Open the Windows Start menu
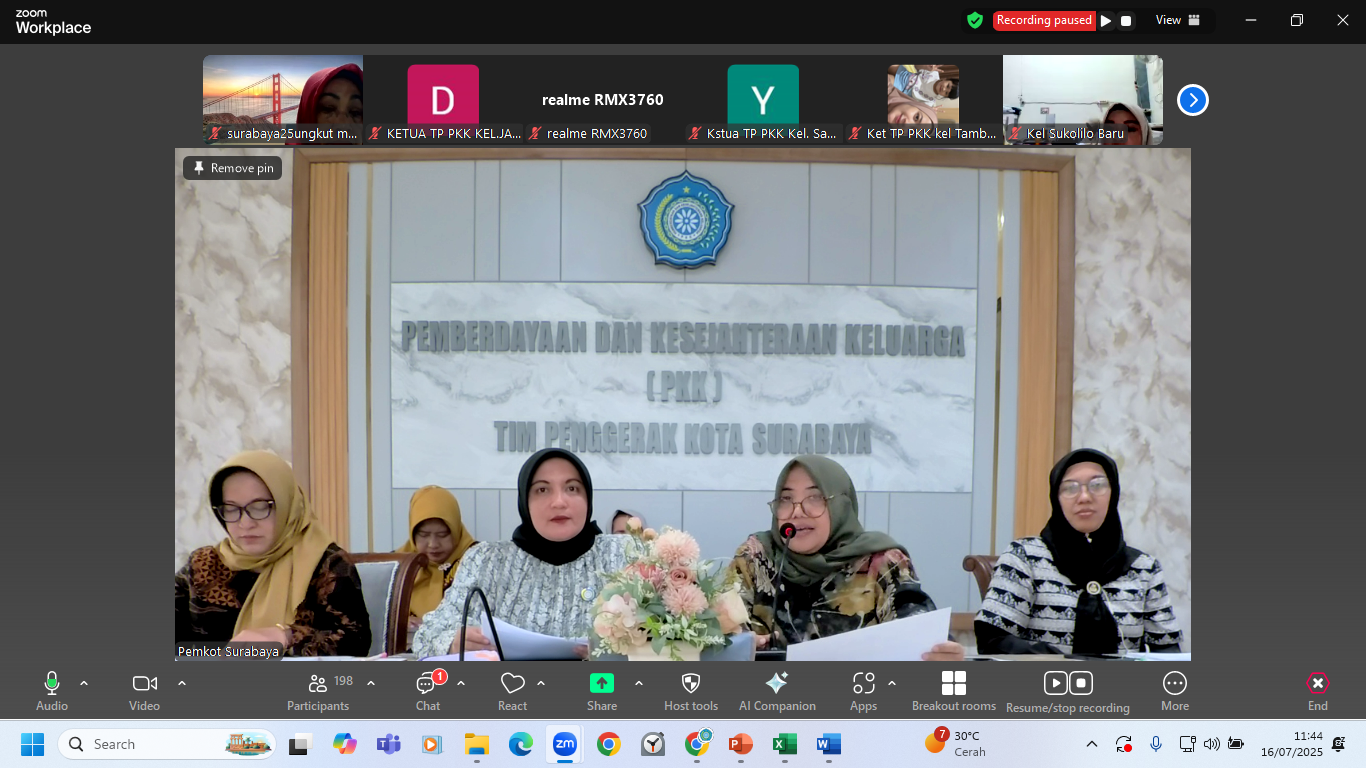The height and width of the screenshot is (768, 1366). (33, 744)
